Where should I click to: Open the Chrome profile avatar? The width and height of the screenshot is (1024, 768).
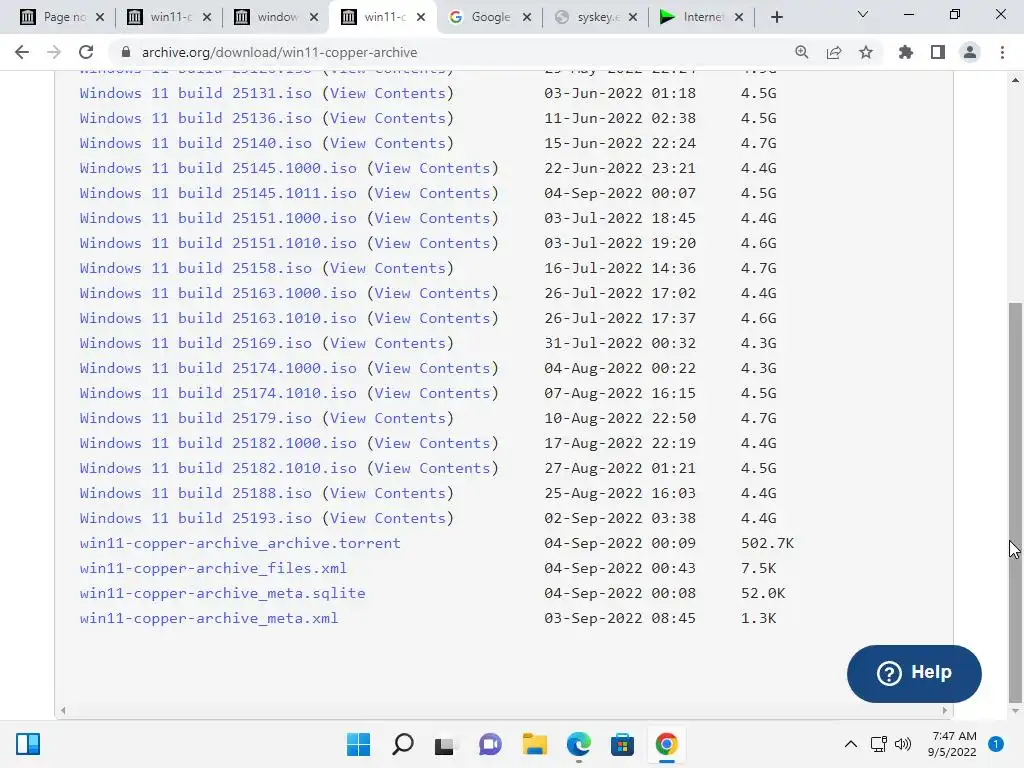(x=970, y=52)
